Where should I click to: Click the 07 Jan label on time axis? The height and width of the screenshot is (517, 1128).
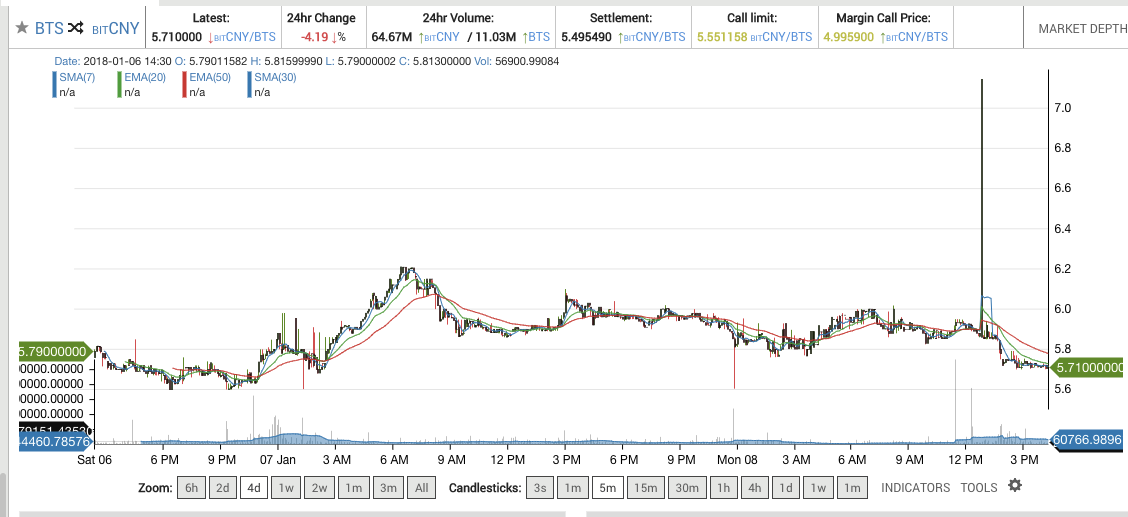(278, 459)
